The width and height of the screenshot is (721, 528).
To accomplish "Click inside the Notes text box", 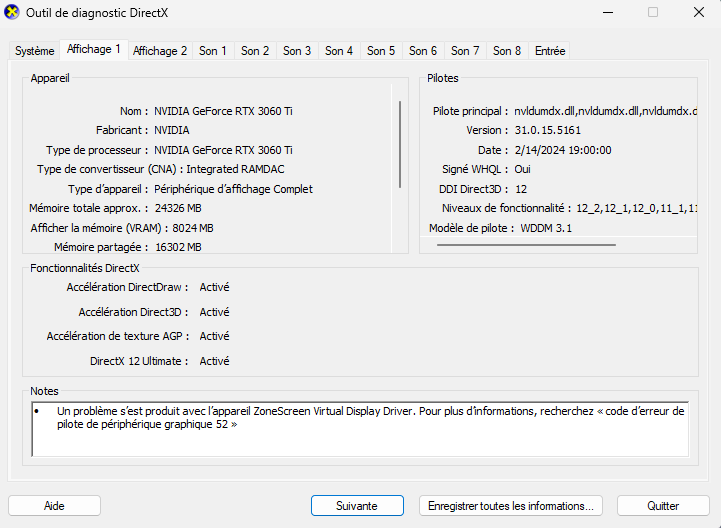I will coord(360,429).
